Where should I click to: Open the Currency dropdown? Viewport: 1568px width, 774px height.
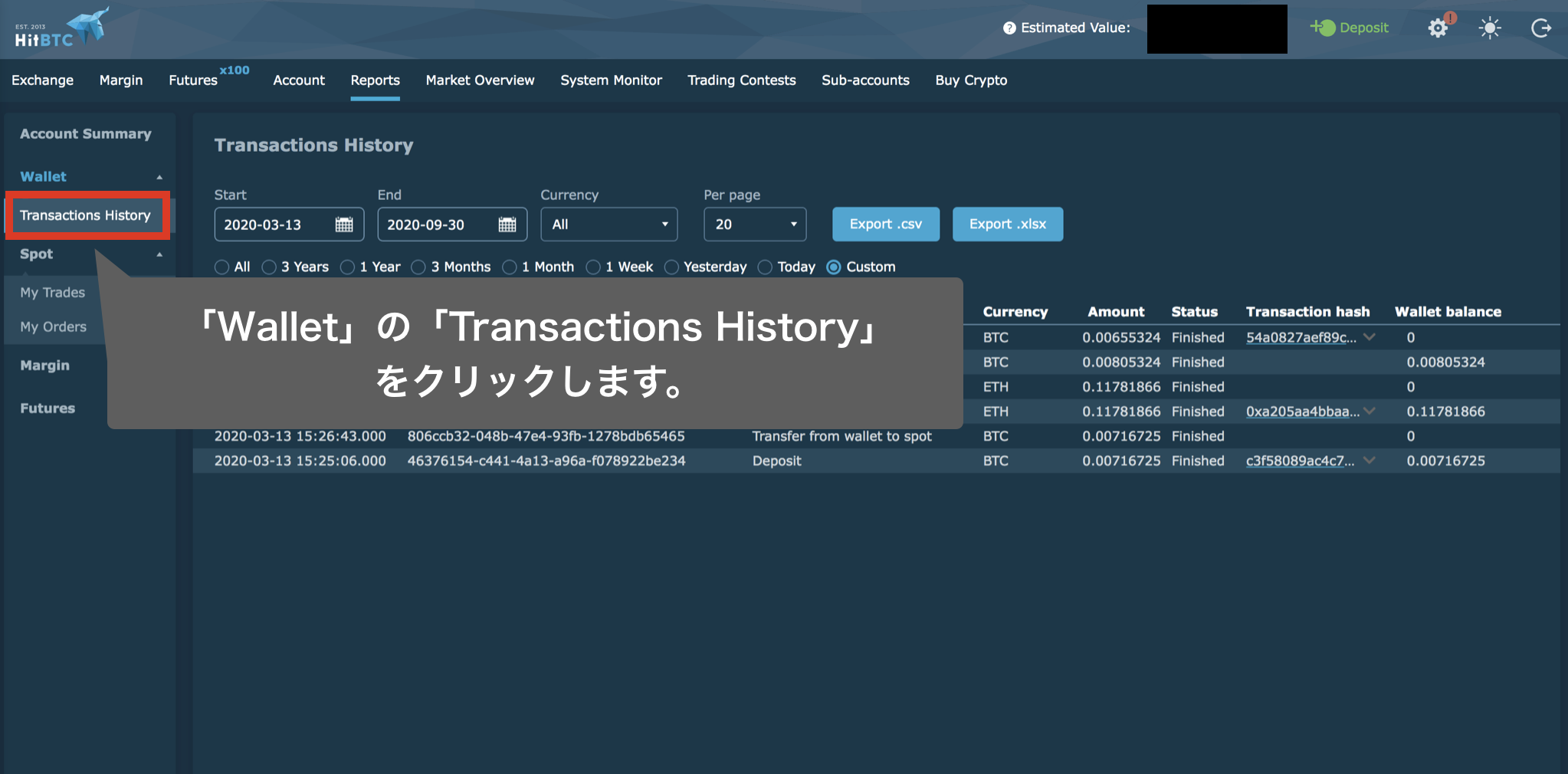pyautogui.click(x=609, y=225)
